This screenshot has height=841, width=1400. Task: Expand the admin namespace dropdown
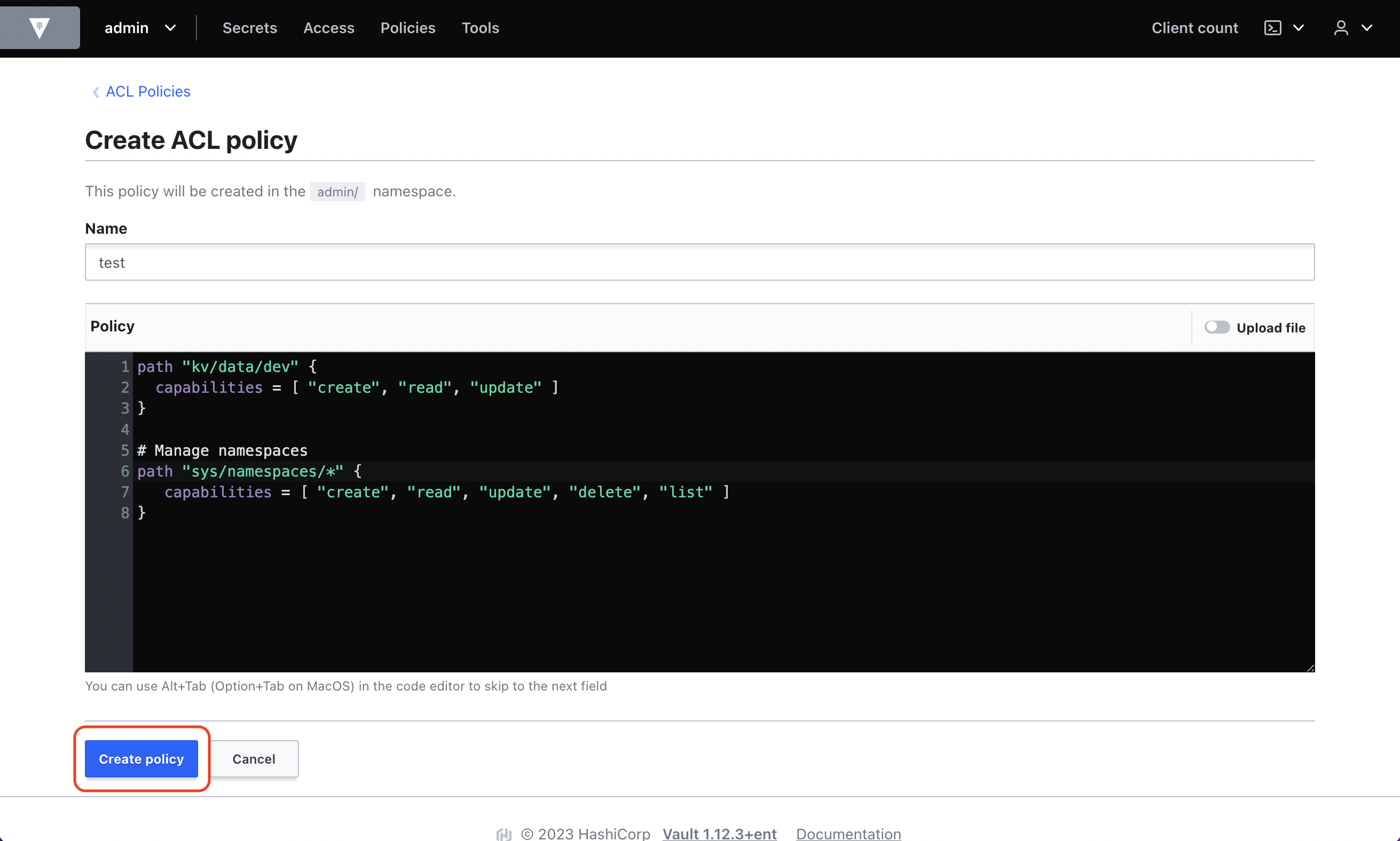140,28
